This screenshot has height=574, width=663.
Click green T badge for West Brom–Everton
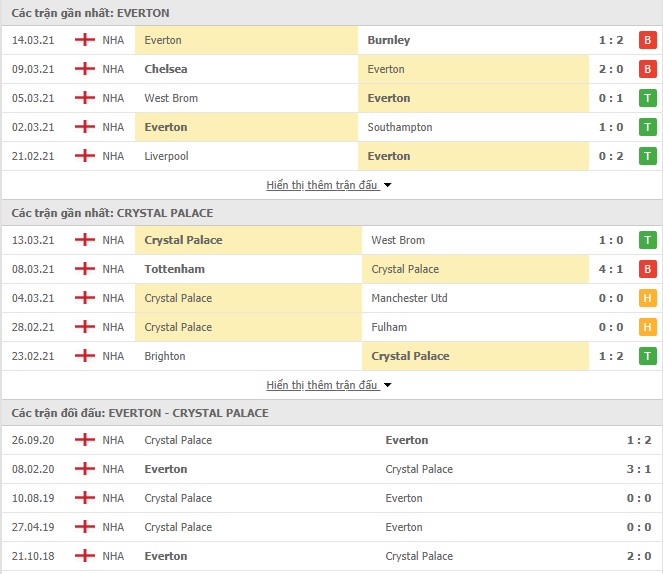point(647,98)
